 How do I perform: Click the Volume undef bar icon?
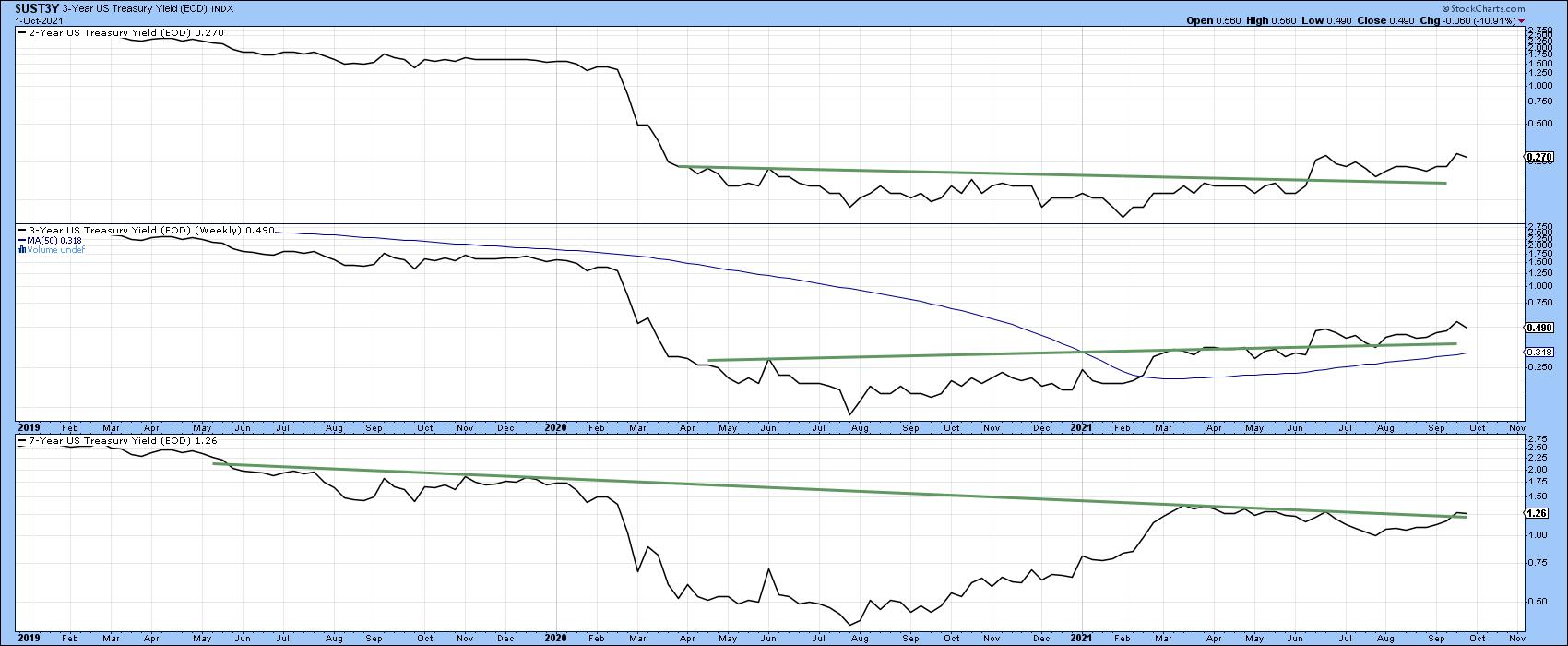pyautogui.click(x=20, y=249)
